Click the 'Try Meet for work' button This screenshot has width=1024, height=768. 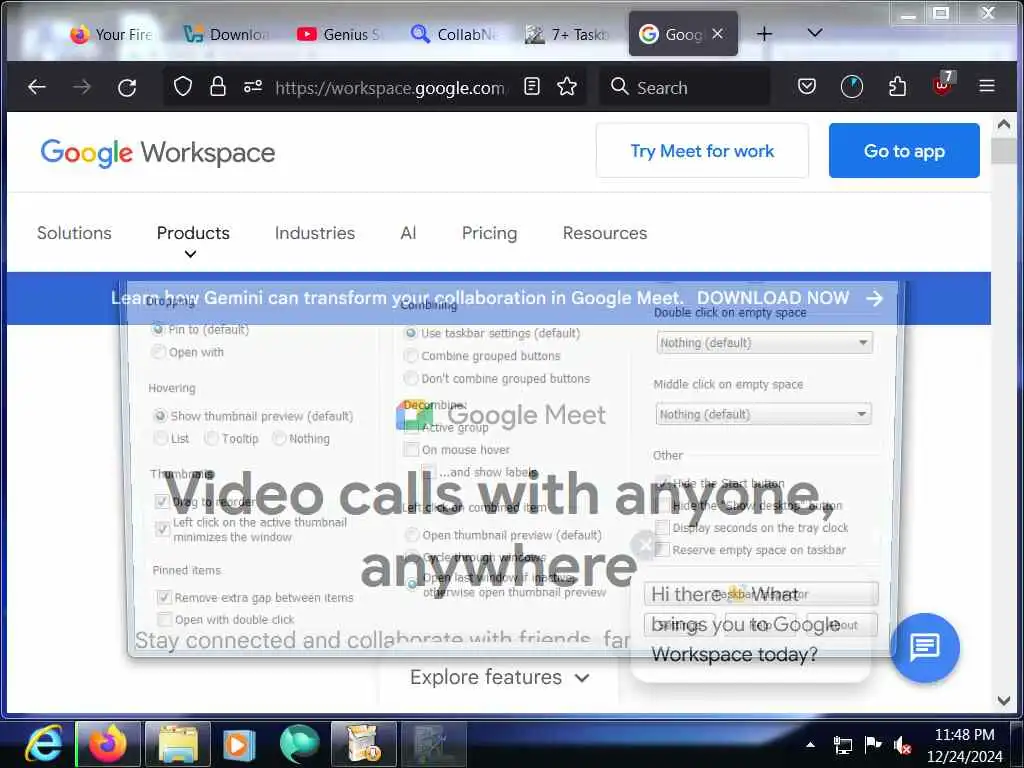point(702,151)
